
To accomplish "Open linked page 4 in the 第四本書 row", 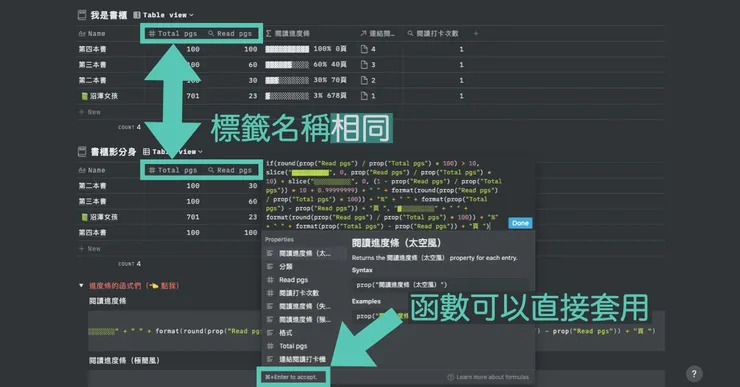I will click(x=368, y=49).
